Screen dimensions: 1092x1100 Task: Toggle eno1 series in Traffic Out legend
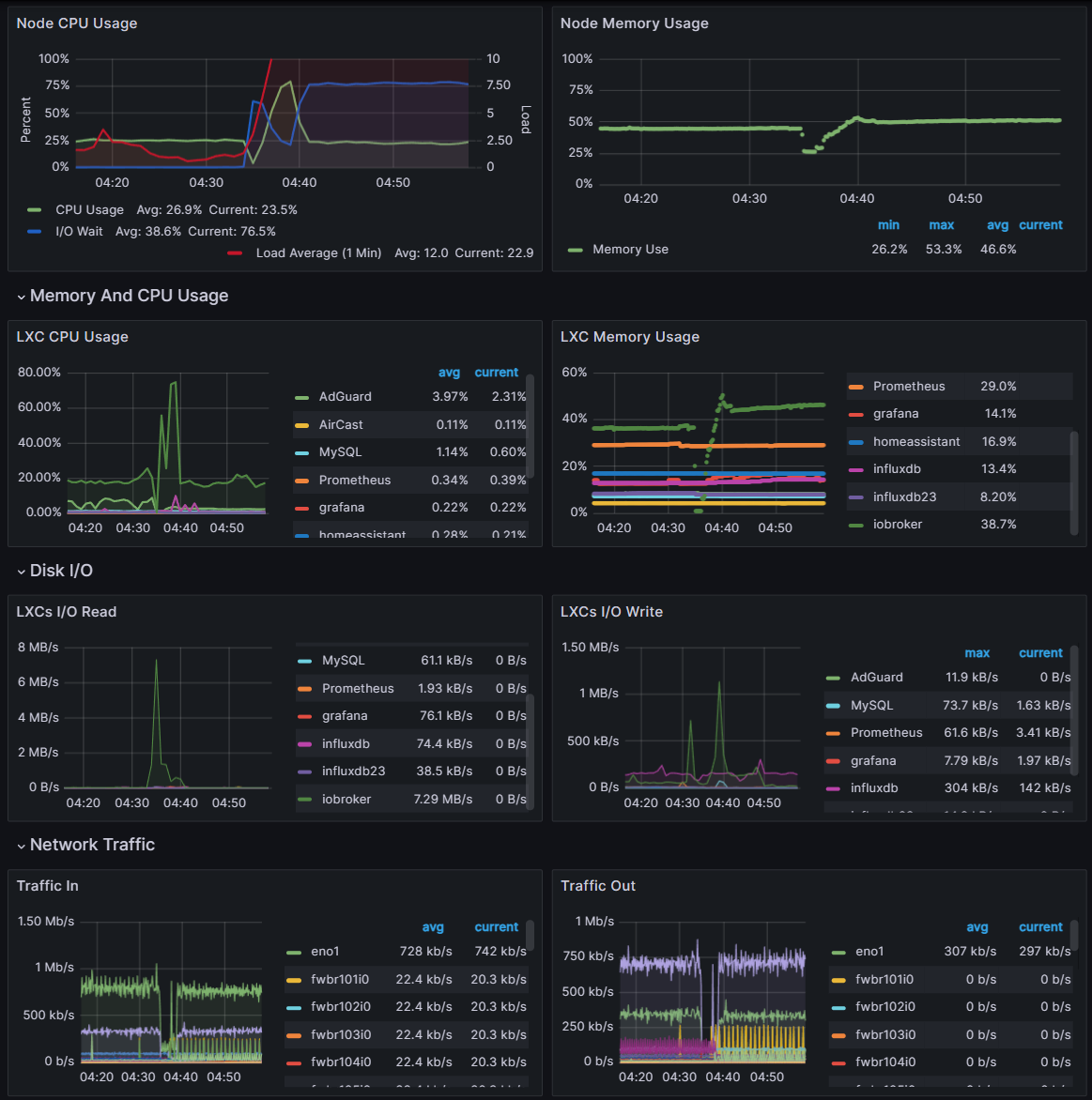[x=869, y=952]
